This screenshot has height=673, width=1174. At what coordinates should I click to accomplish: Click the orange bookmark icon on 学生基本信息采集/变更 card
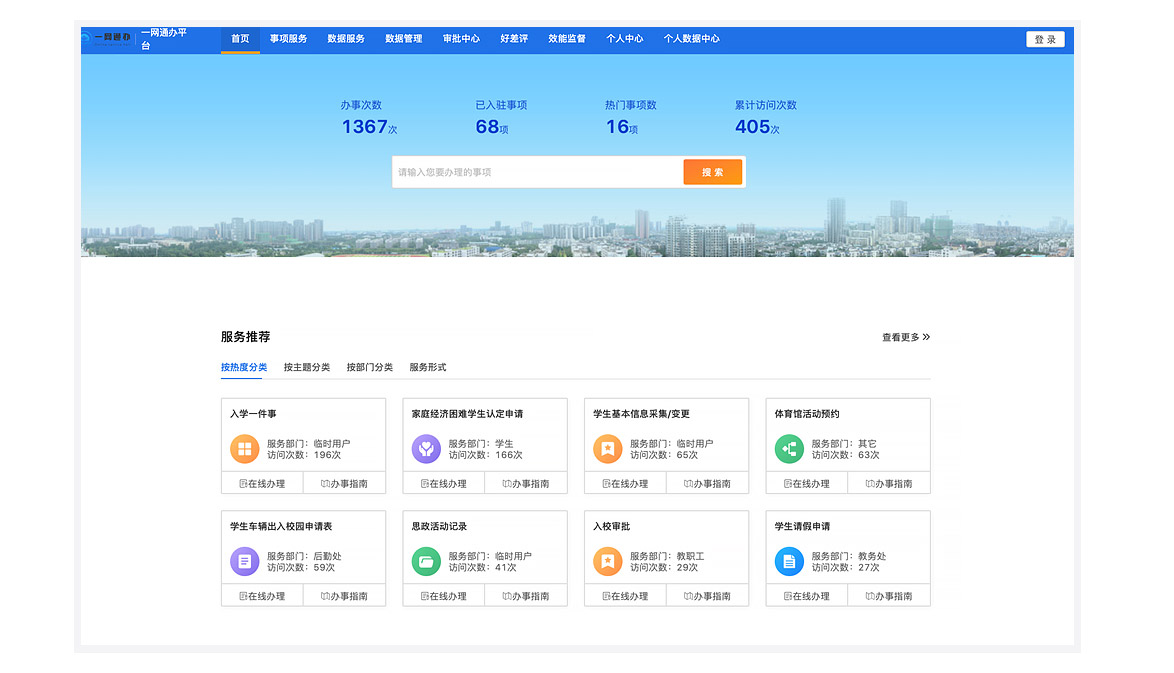tap(607, 449)
